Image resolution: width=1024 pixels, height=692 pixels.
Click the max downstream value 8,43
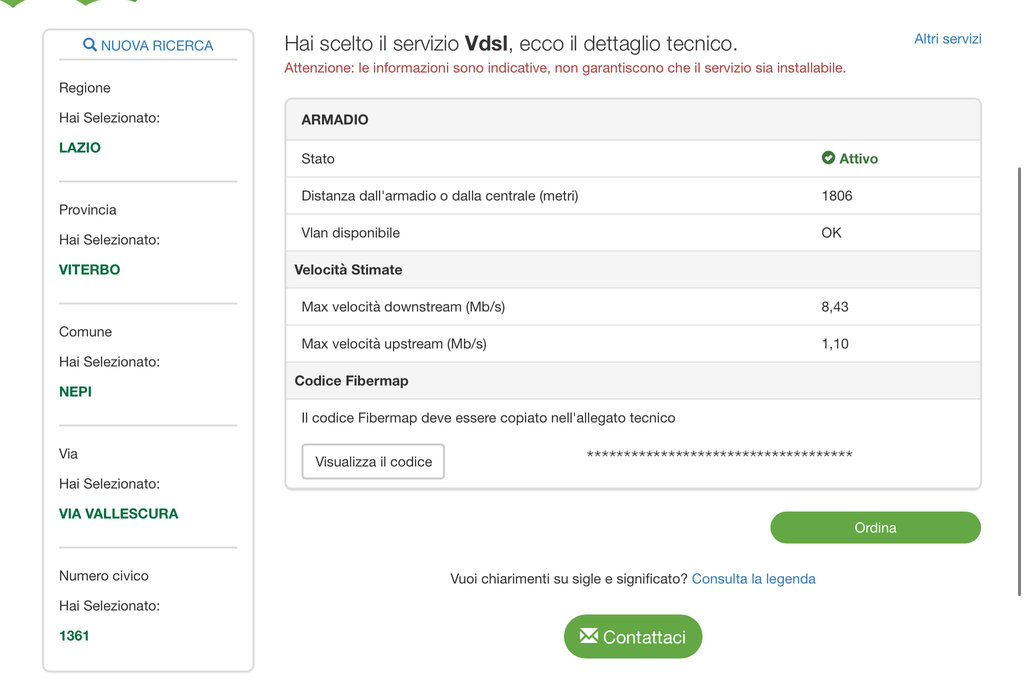(835, 307)
